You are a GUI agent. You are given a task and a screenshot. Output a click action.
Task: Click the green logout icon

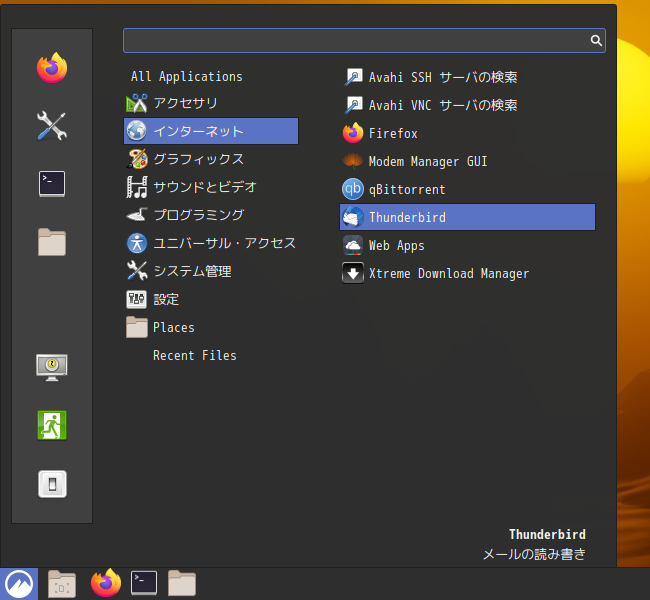52,425
